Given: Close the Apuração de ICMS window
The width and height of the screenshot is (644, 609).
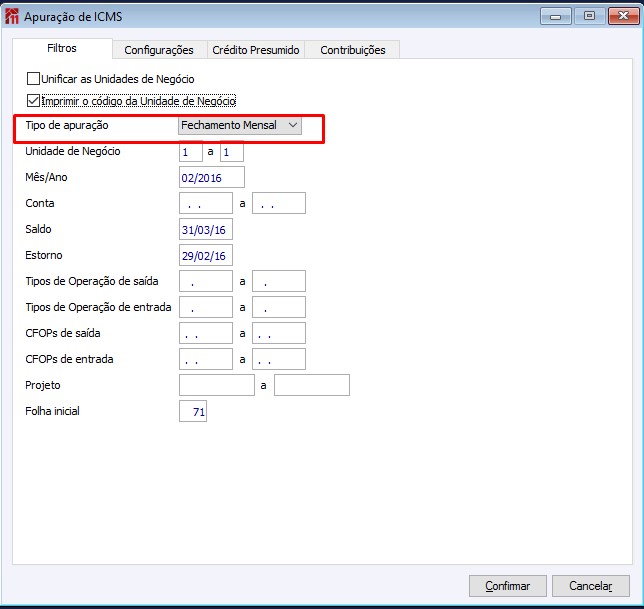Looking at the screenshot, I should [x=623, y=16].
